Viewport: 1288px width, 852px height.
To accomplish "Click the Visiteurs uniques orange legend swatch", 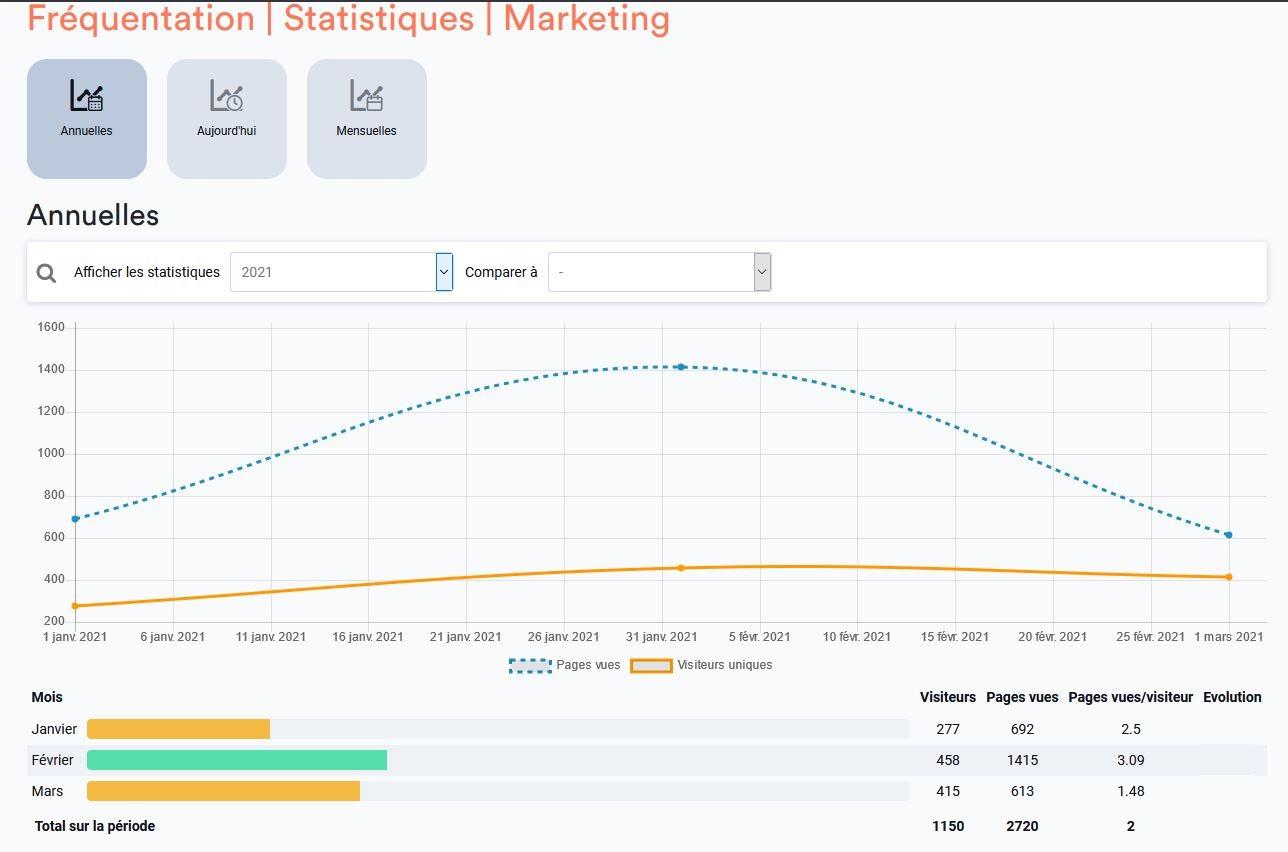I will [651, 666].
